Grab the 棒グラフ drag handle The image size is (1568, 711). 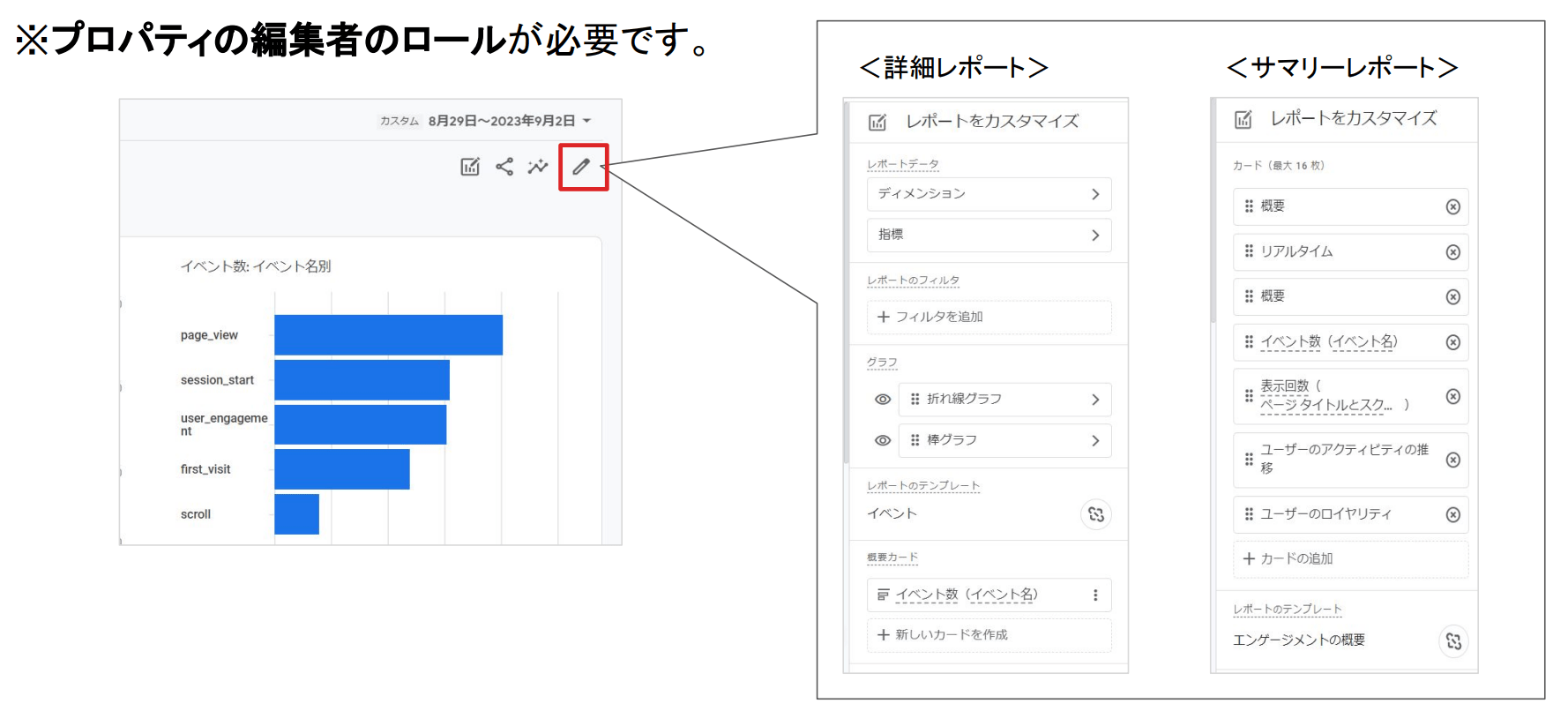click(915, 440)
